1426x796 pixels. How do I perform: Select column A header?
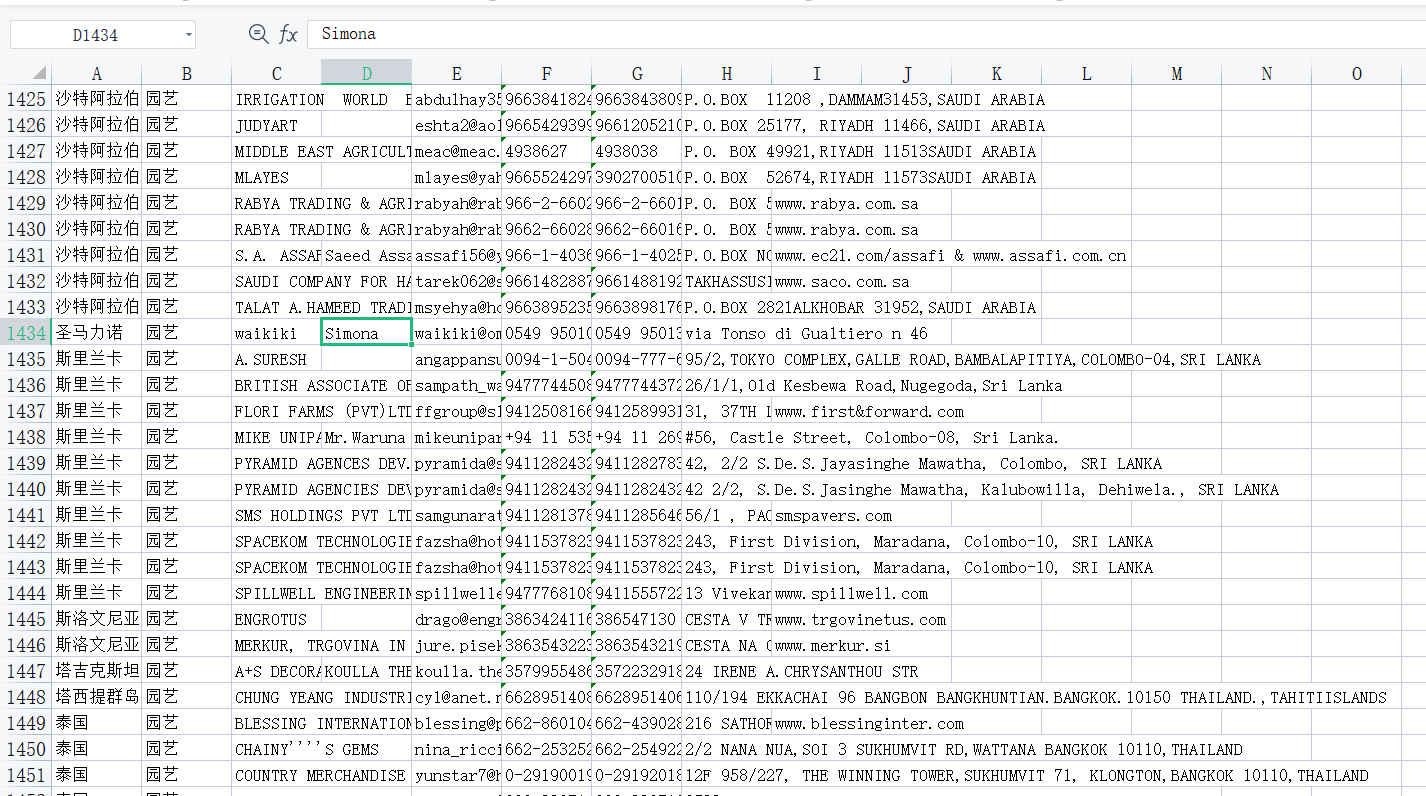coord(97,73)
